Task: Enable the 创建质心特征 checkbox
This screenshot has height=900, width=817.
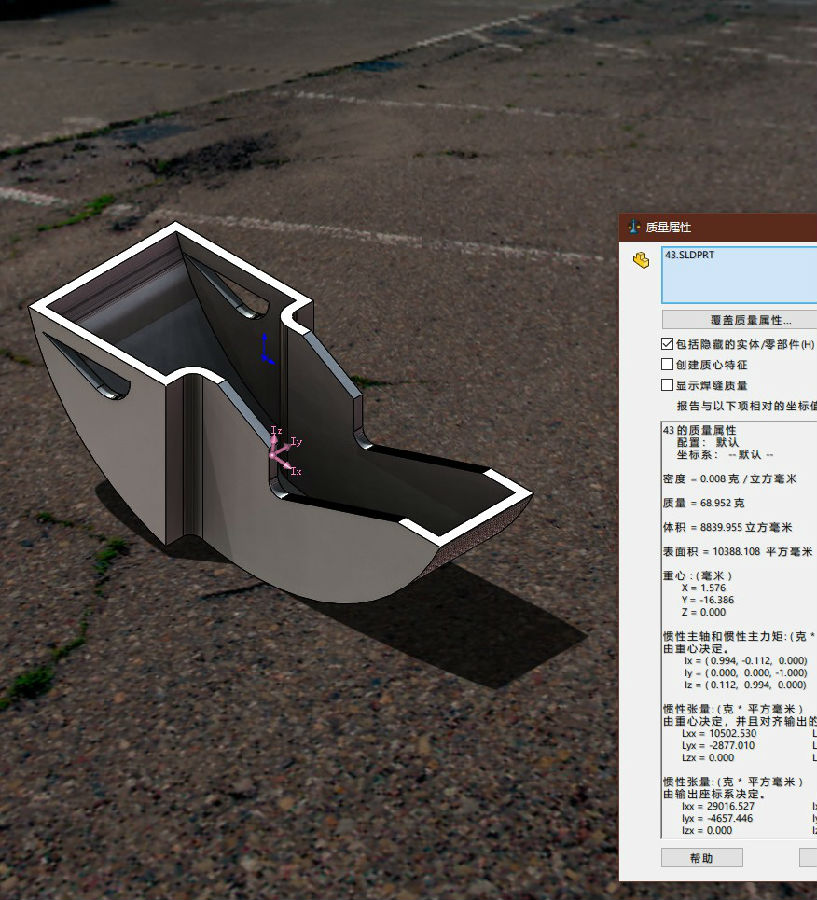Action: 667,365
